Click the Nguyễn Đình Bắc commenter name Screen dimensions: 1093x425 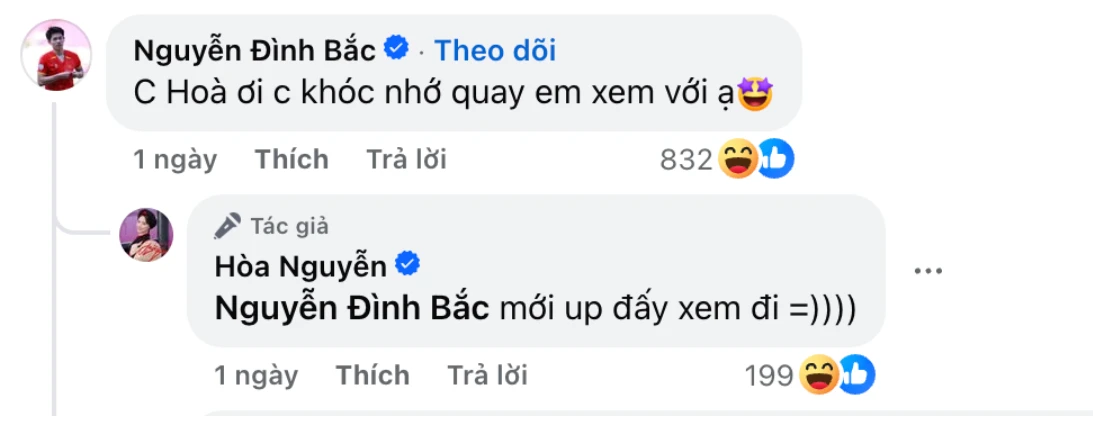(x=255, y=49)
